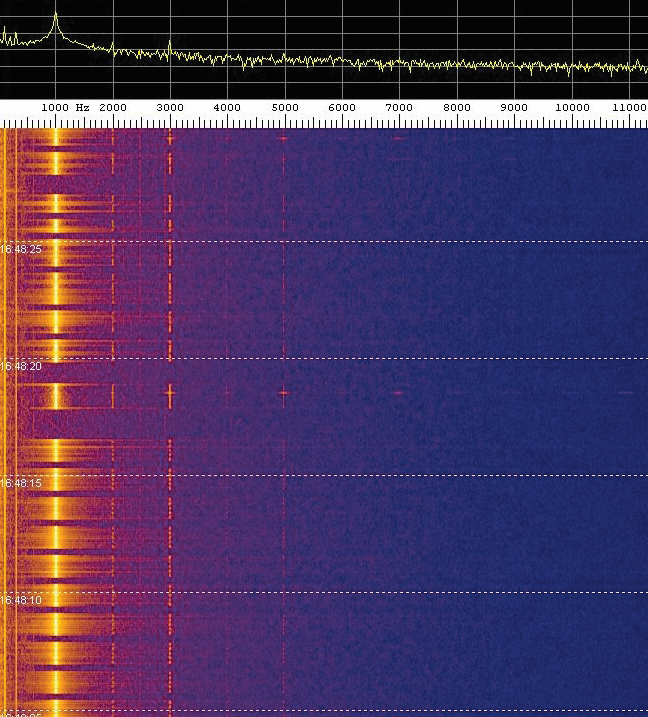Click the 9000 frequency scale label
Screen dimensions: 648x717
(x=514, y=107)
